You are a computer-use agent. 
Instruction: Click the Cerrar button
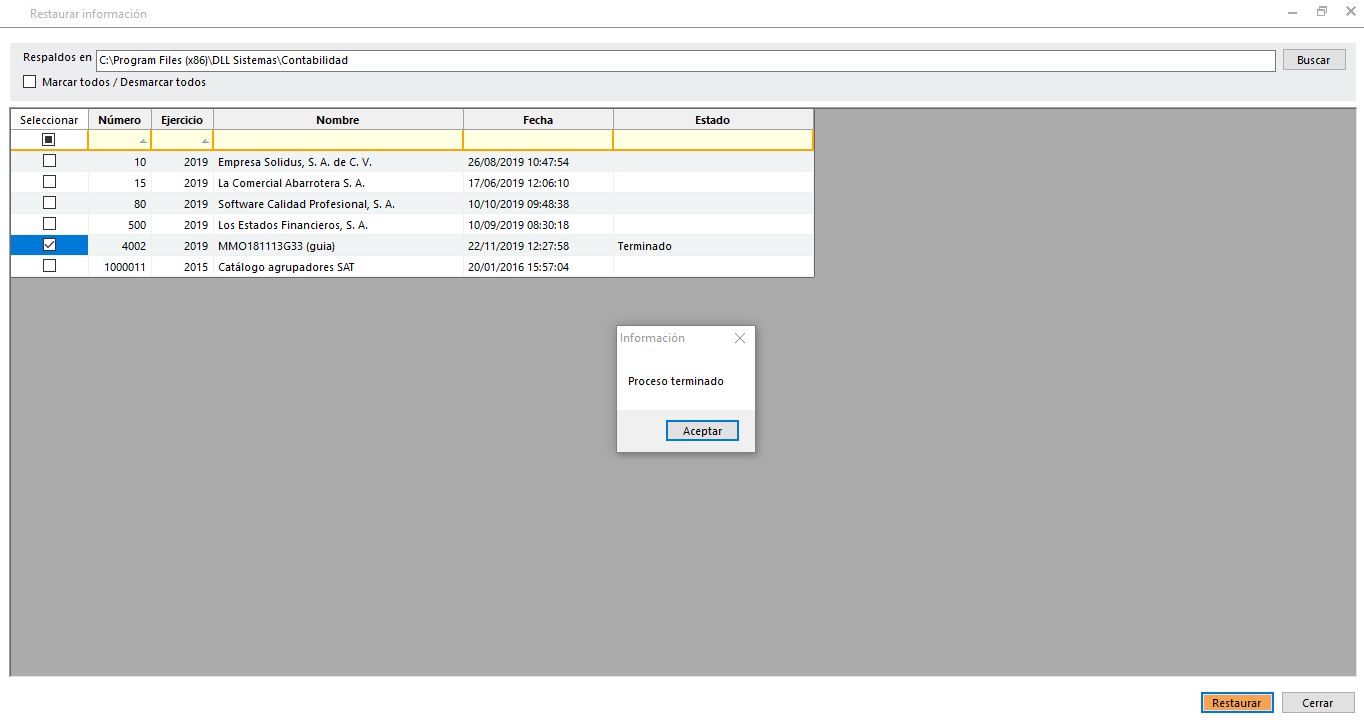[1317, 703]
